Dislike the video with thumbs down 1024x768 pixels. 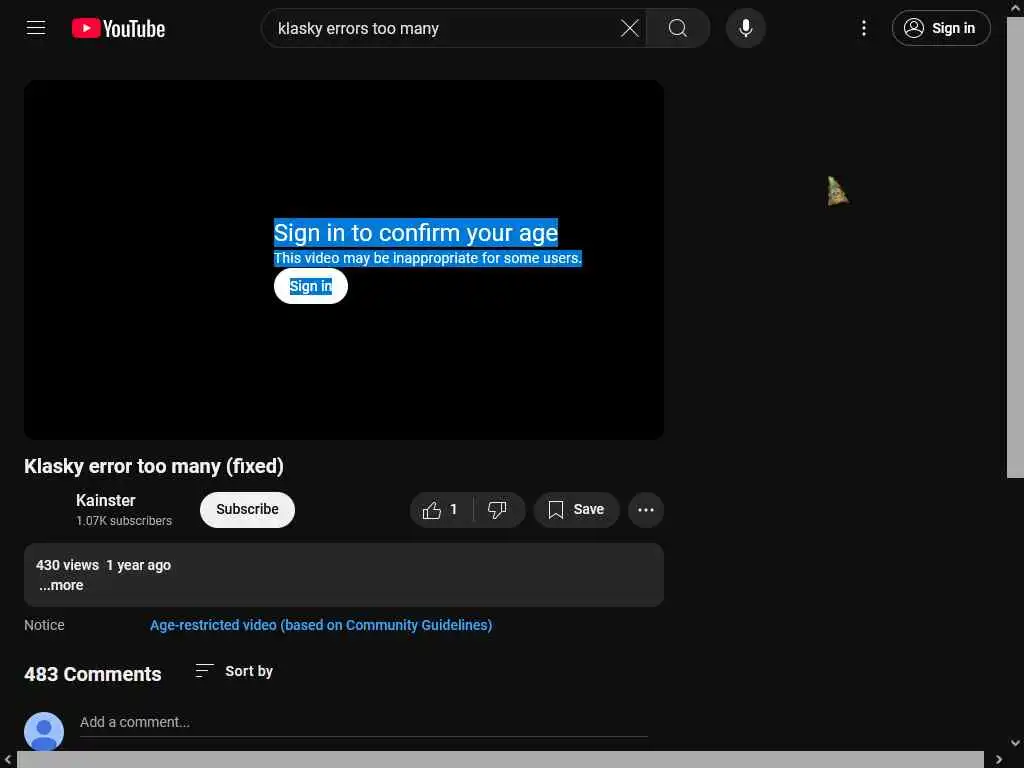(498, 509)
